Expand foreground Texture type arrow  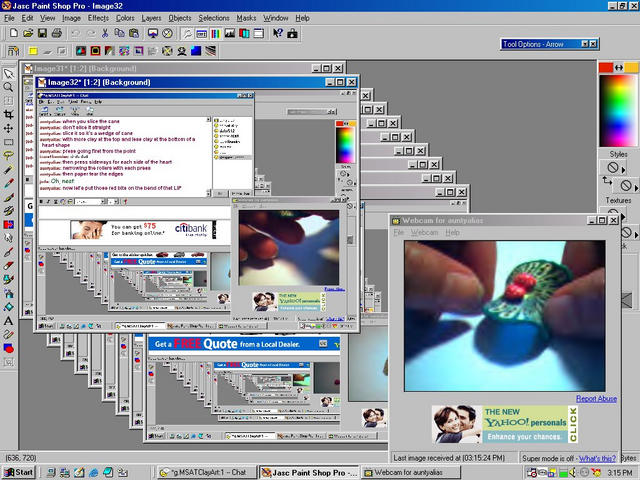[x=623, y=216]
